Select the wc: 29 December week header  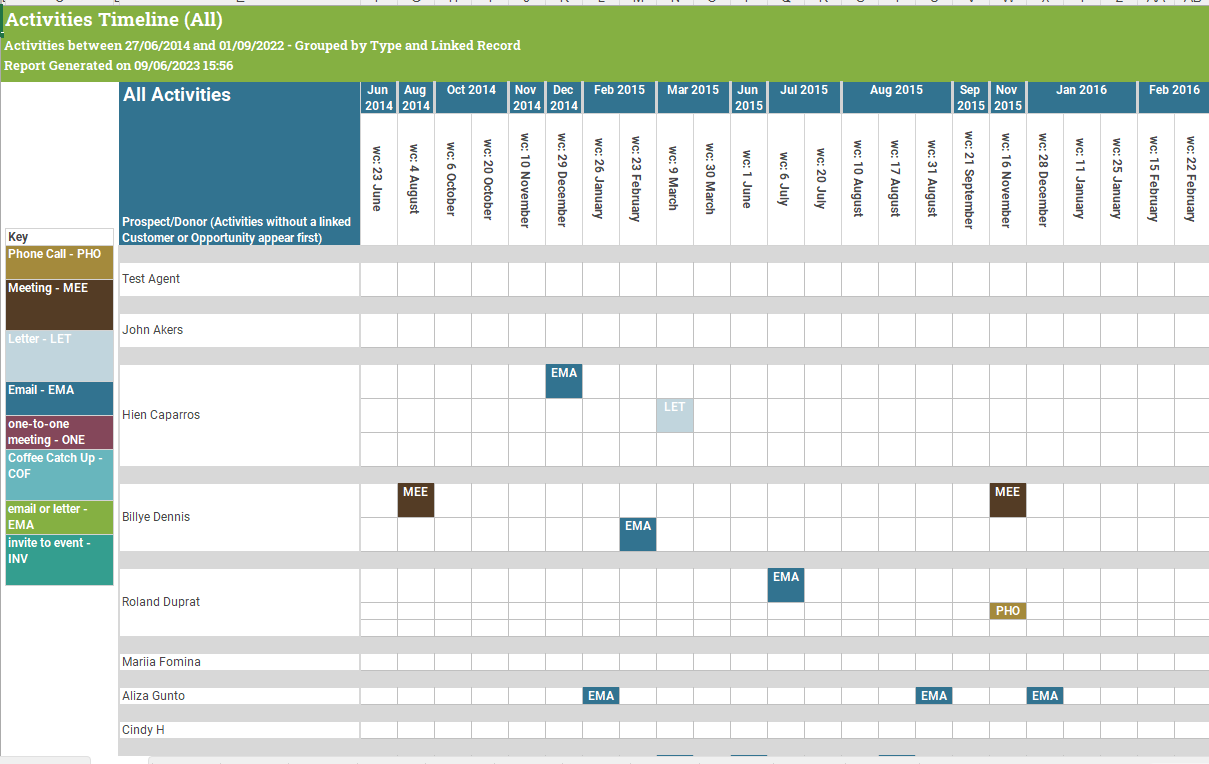[x=564, y=180]
